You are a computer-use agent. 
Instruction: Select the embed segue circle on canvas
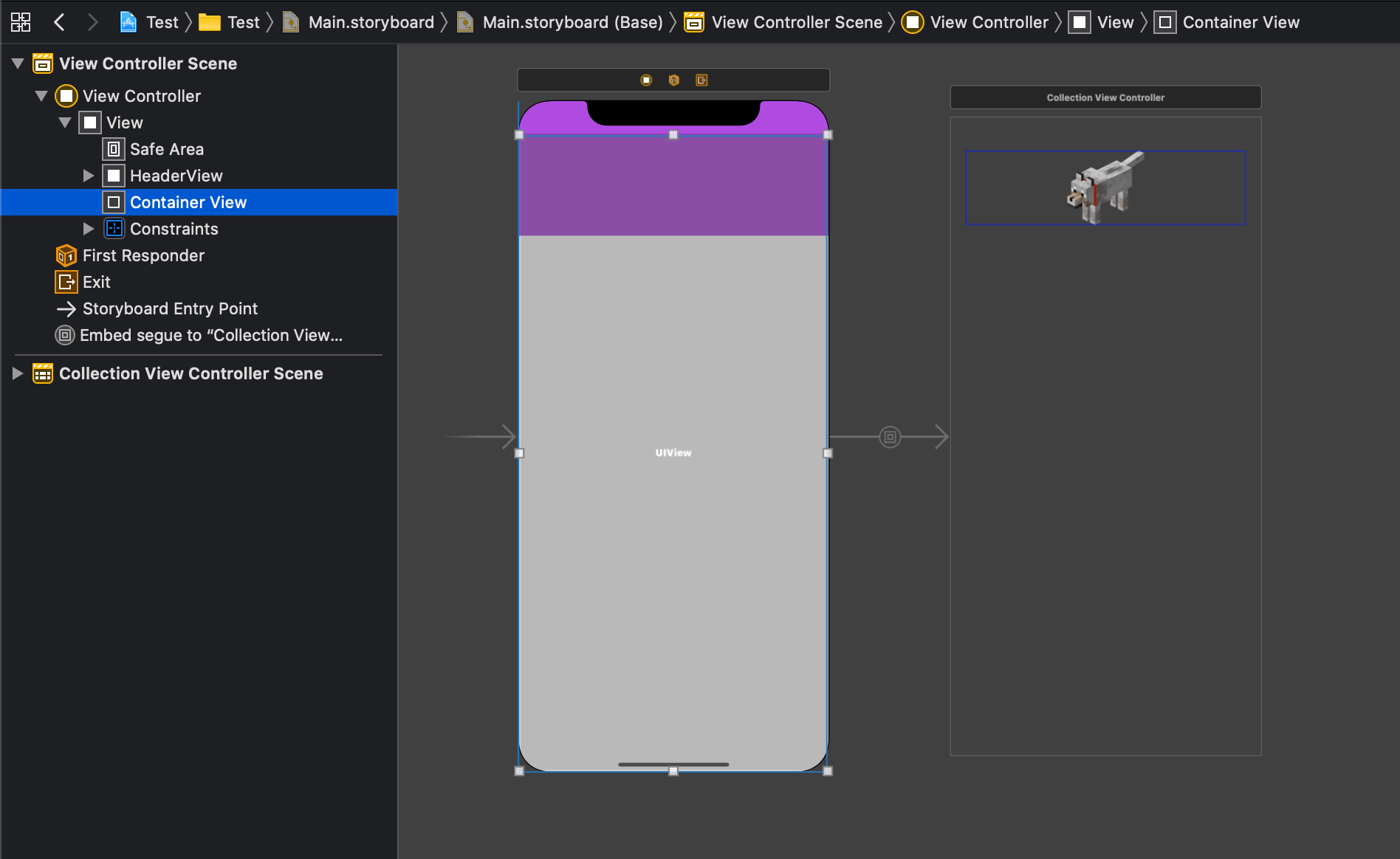pyautogui.click(x=890, y=437)
